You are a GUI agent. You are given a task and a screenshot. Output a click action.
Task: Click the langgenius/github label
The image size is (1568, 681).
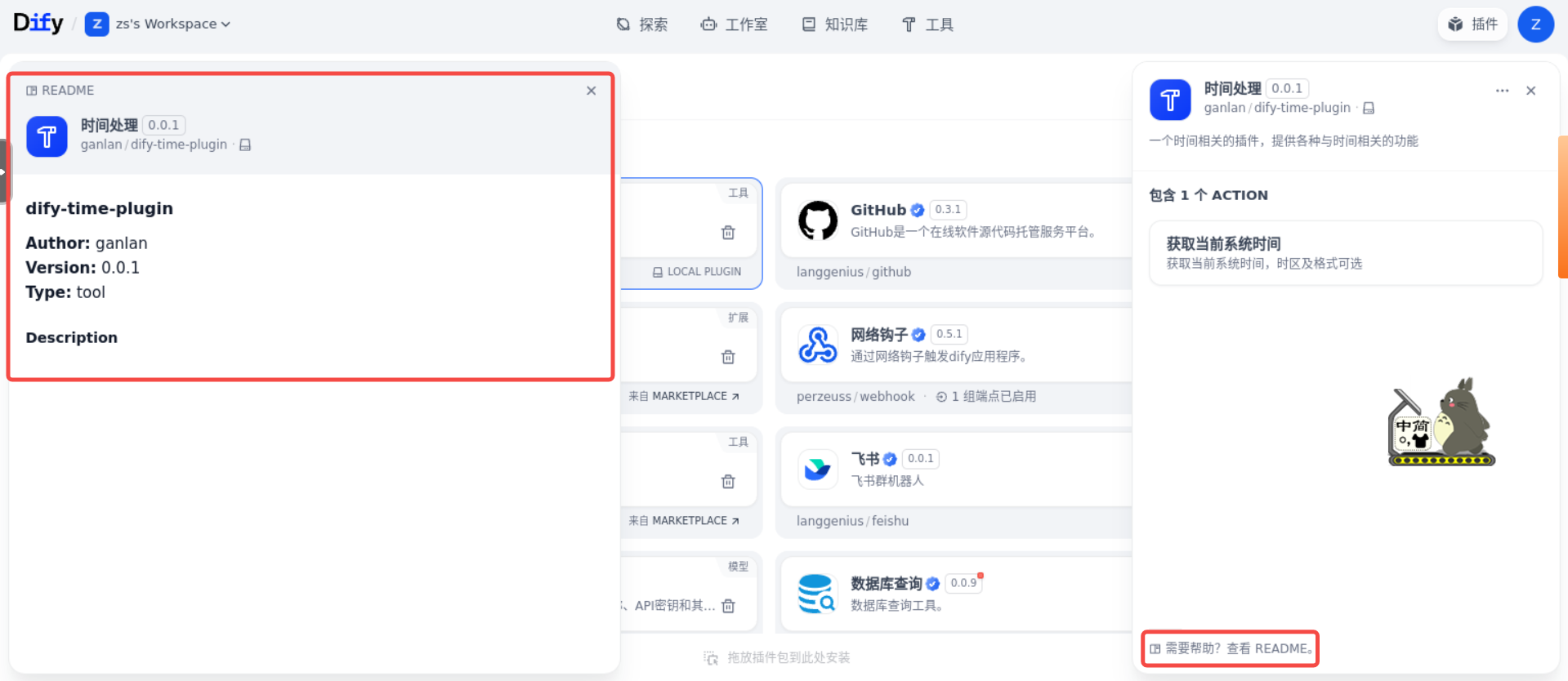(x=854, y=272)
